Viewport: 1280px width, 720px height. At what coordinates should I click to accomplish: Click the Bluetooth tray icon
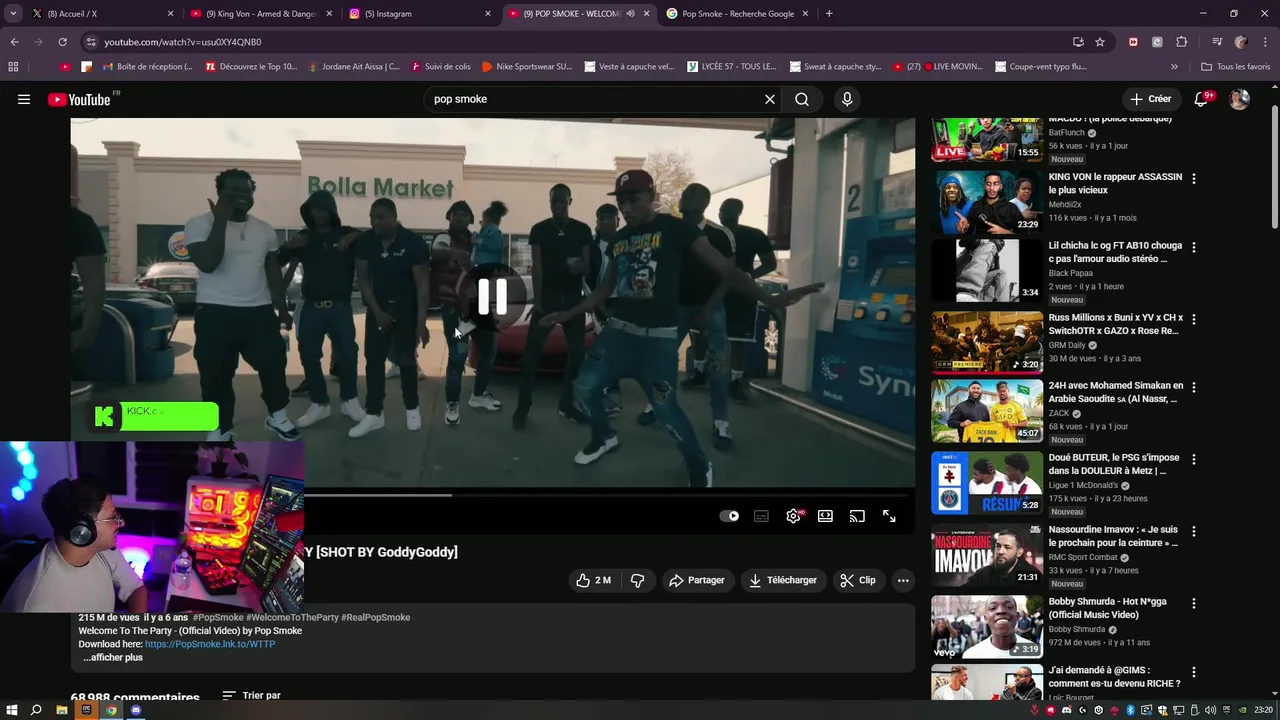tap(1131, 710)
